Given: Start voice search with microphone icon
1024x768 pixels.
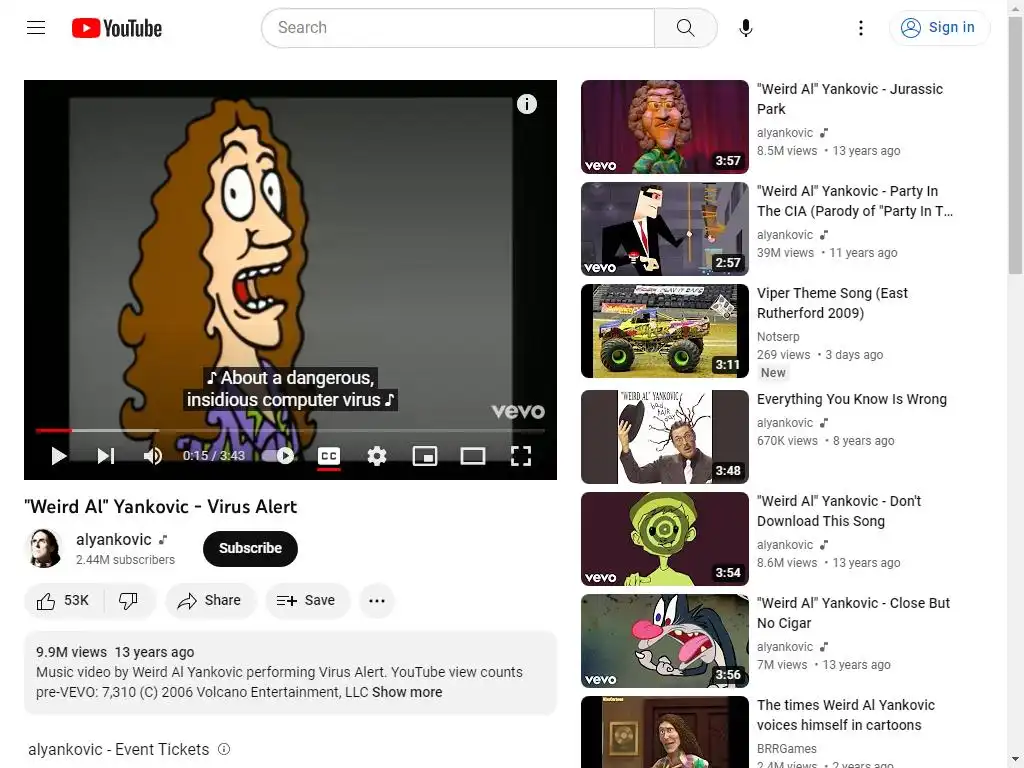Looking at the screenshot, I should point(746,27).
